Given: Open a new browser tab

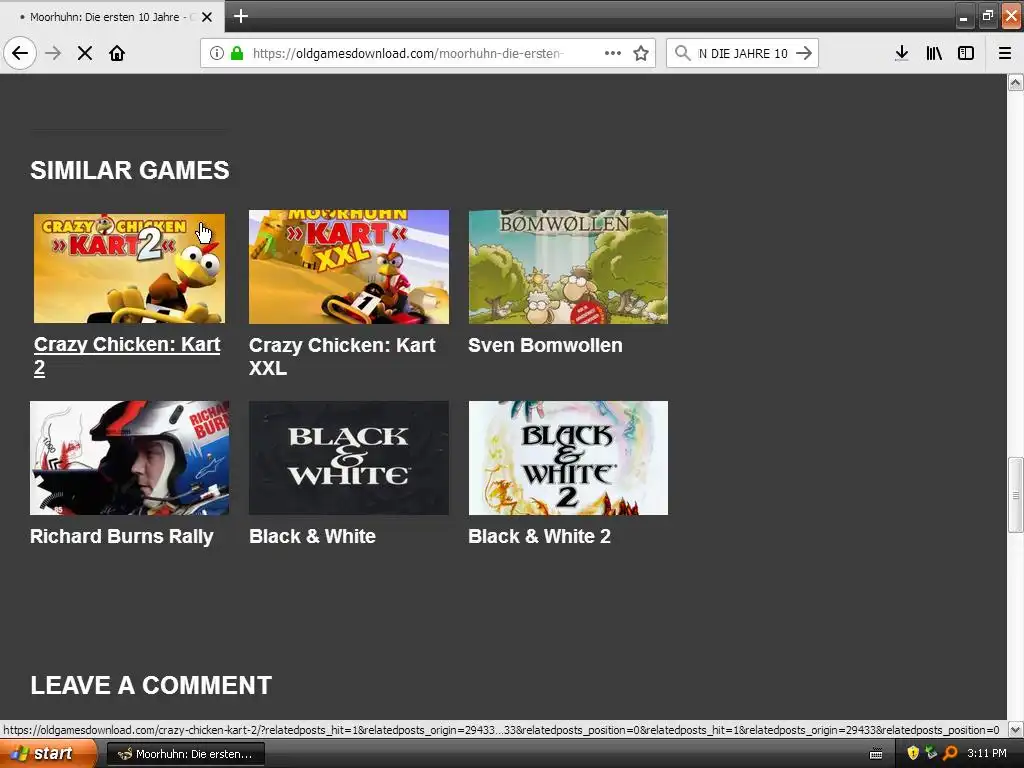Looking at the screenshot, I should click(241, 16).
